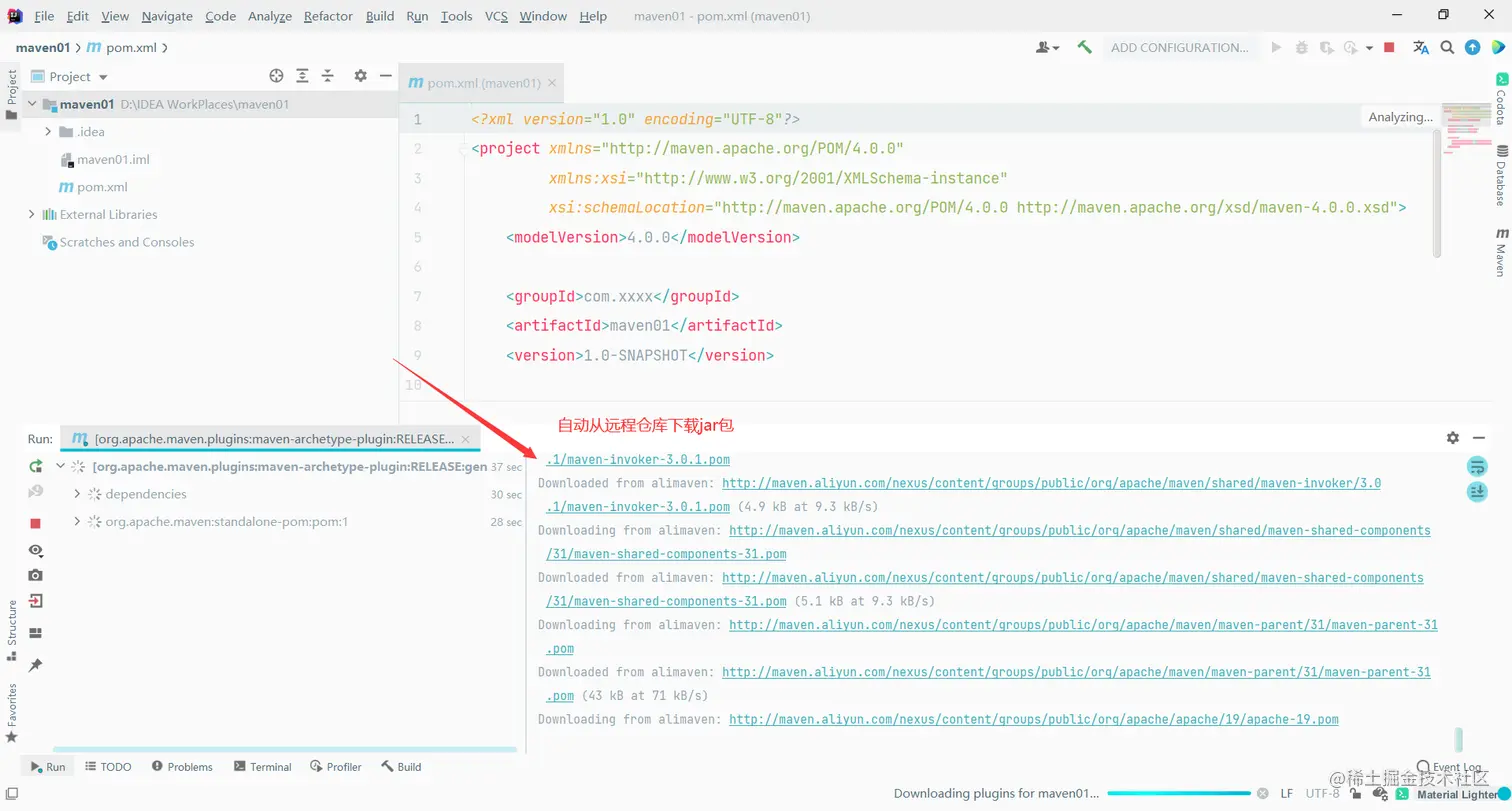Open the Navigate menu
This screenshot has width=1512, height=811.
(x=167, y=16)
